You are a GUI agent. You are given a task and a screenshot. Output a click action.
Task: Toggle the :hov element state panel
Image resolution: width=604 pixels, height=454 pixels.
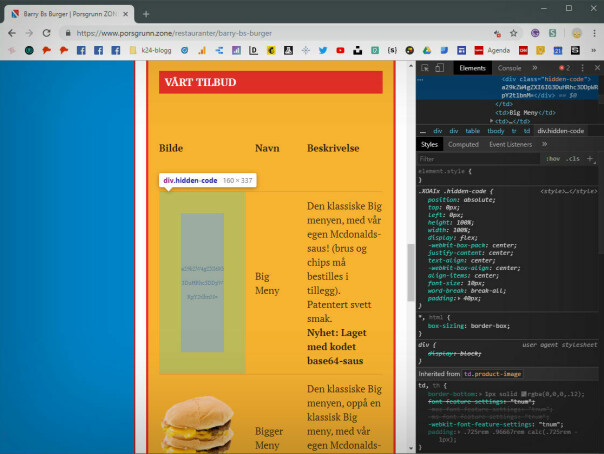click(x=553, y=159)
